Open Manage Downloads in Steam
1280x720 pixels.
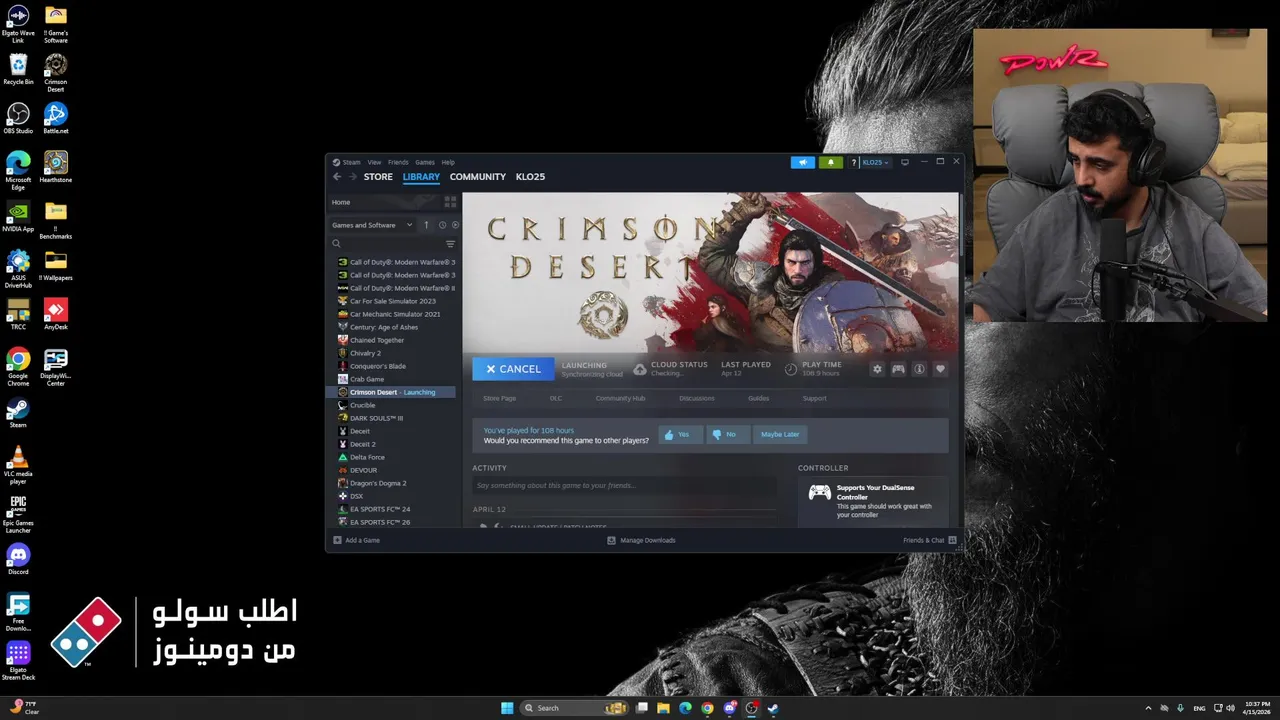coord(641,540)
